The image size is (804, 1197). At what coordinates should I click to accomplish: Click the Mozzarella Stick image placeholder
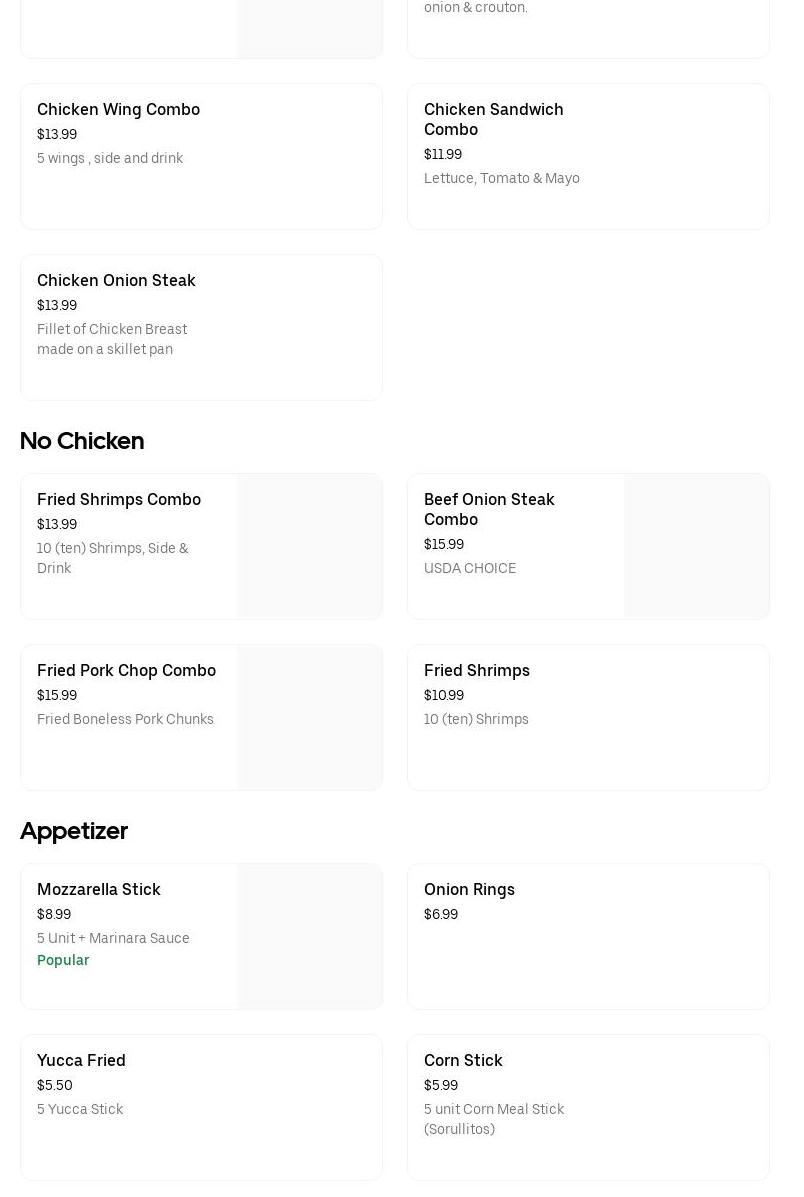309,936
